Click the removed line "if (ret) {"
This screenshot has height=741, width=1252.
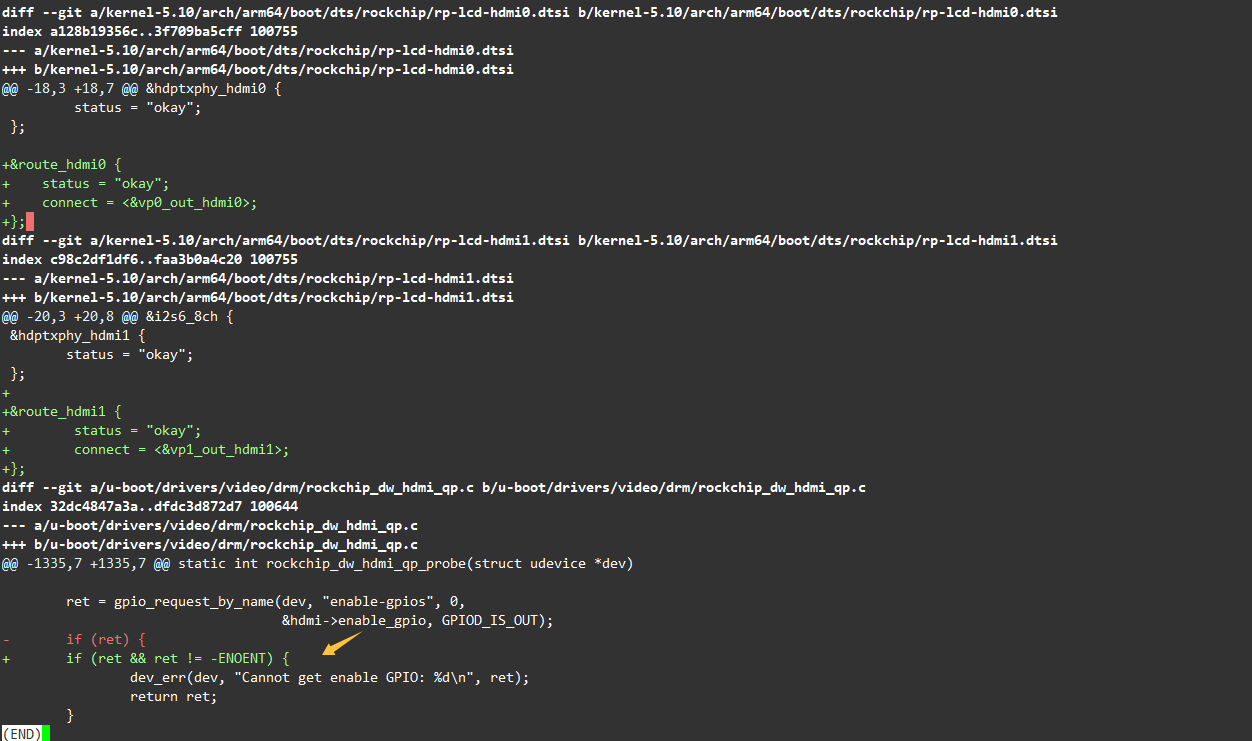click(x=106, y=639)
